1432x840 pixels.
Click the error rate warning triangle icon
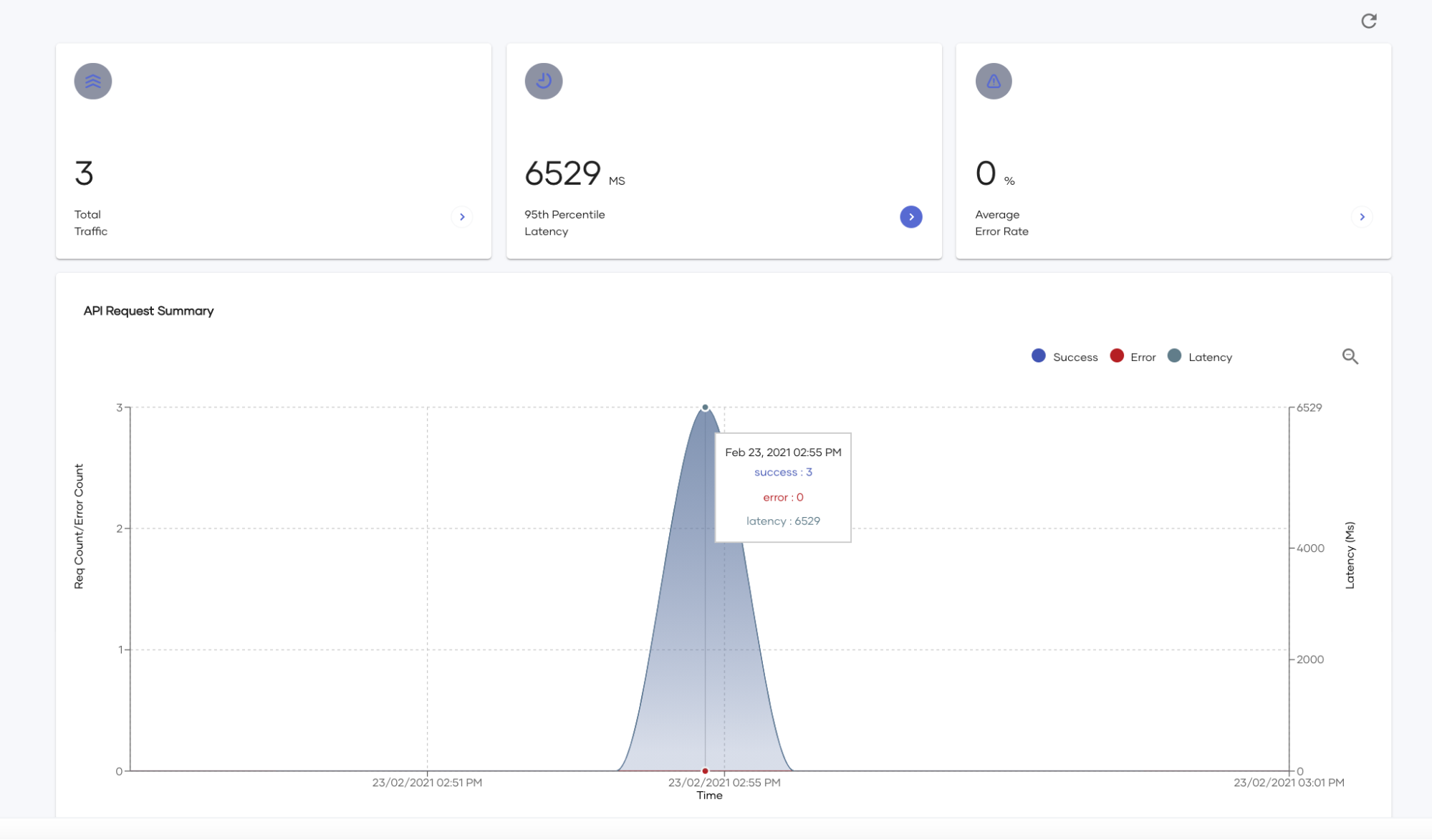pos(994,81)
